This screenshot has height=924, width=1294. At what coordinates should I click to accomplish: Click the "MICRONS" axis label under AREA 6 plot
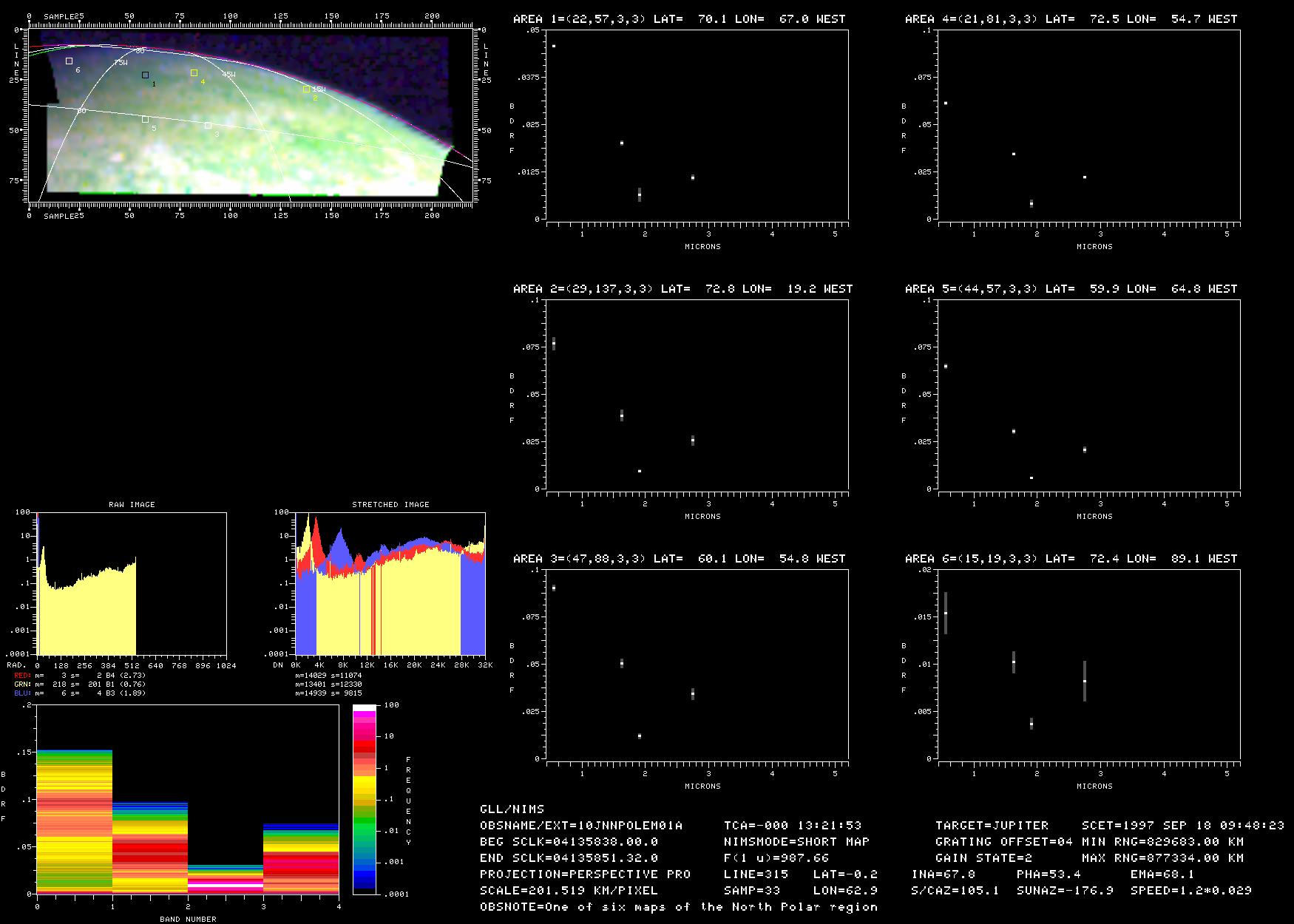tap(1094, 787)
